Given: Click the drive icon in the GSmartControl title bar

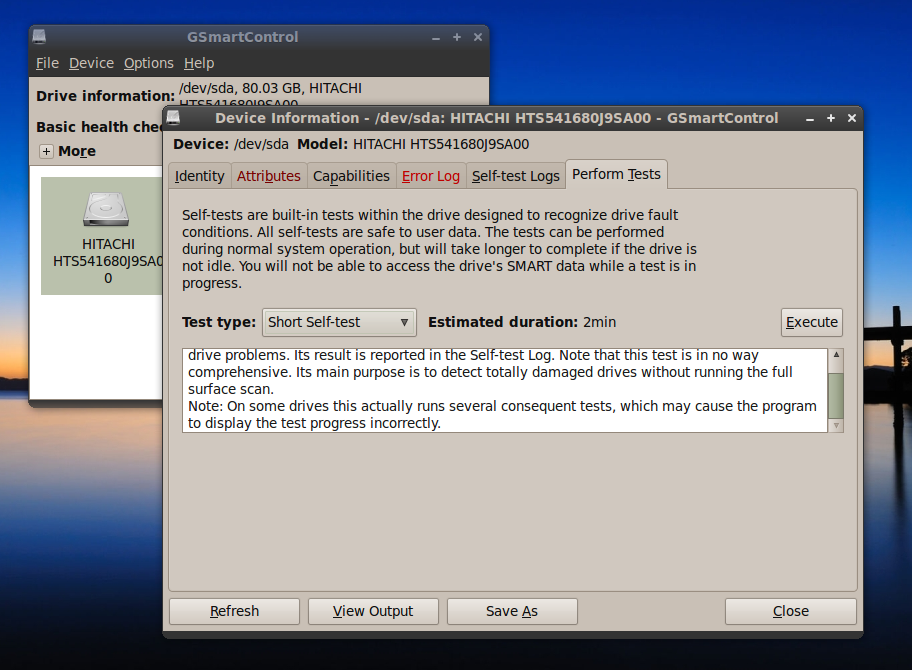Looking at the screenshot, I should tap(39, 37).
